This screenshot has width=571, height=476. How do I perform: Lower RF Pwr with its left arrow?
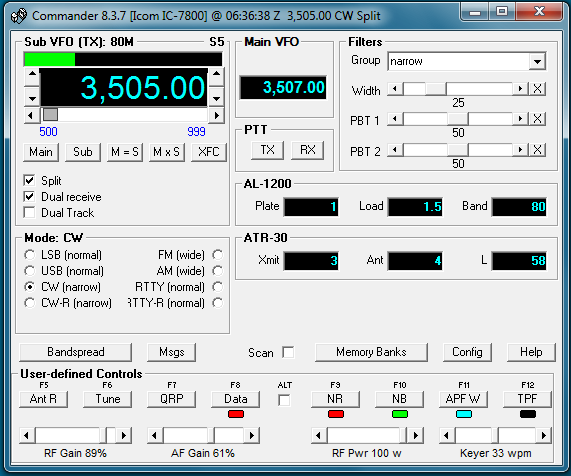click(x=319, y=435)
